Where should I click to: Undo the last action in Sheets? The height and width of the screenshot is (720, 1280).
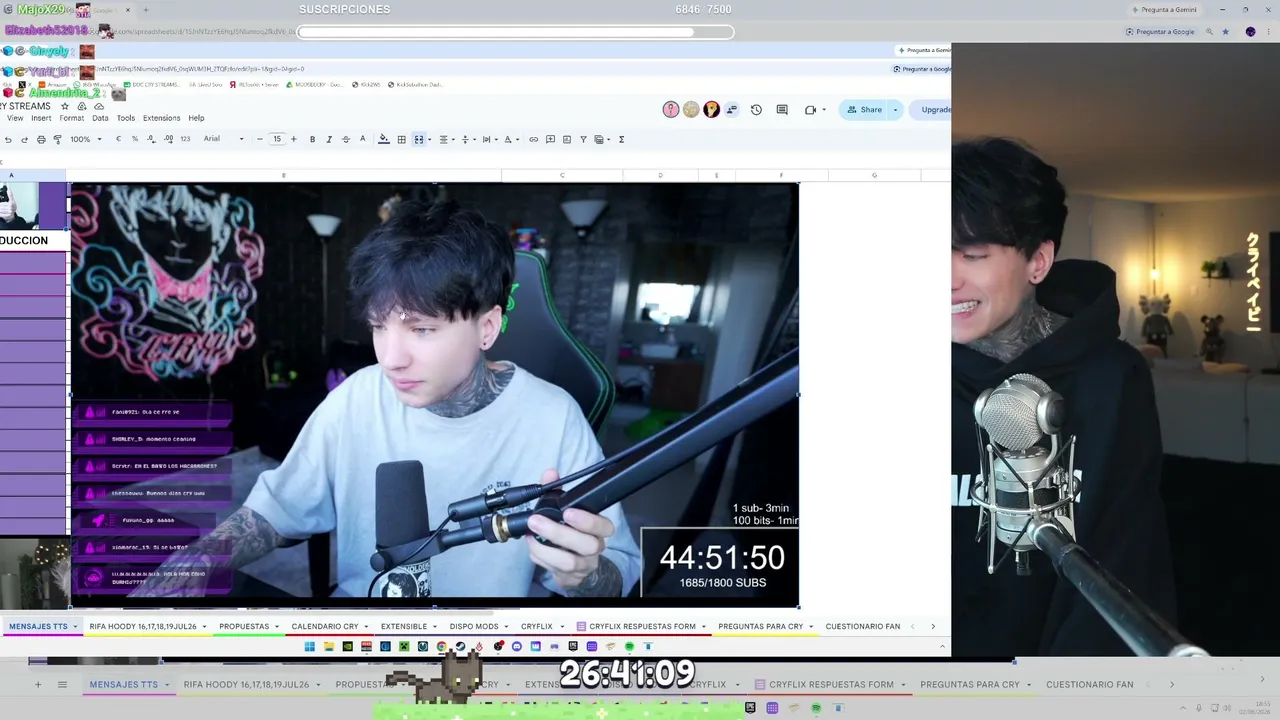[x=8, y=139]
